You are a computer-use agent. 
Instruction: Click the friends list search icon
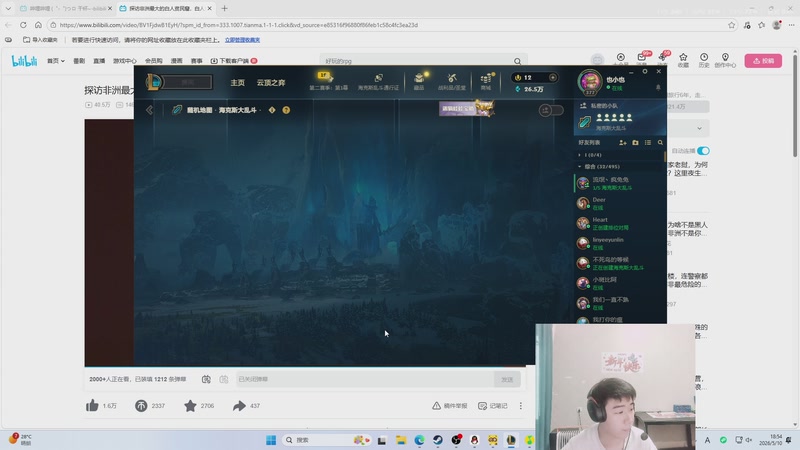pyautogui.click(x=660, y=143)
